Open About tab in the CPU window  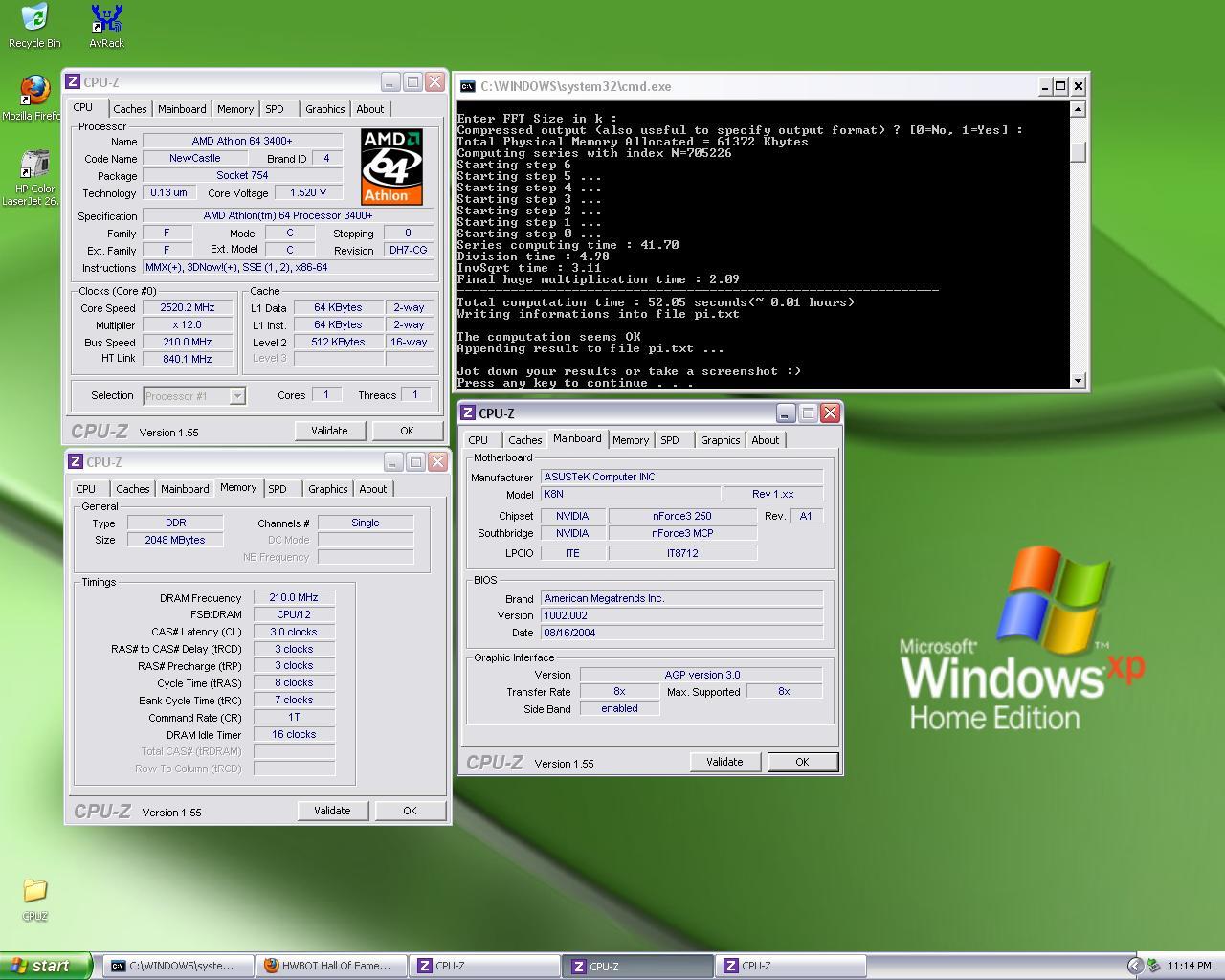370,109
